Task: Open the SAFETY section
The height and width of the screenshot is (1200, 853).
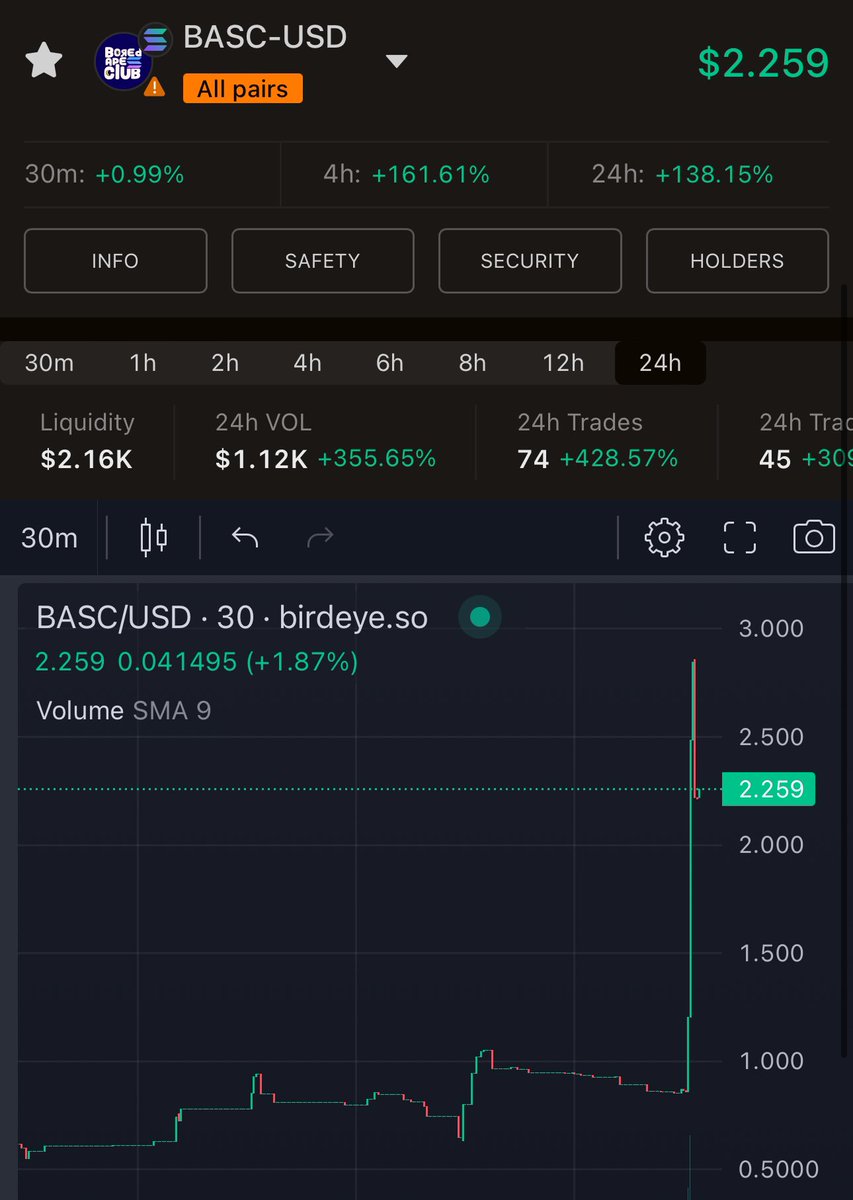Action: [x=322, y=261]
